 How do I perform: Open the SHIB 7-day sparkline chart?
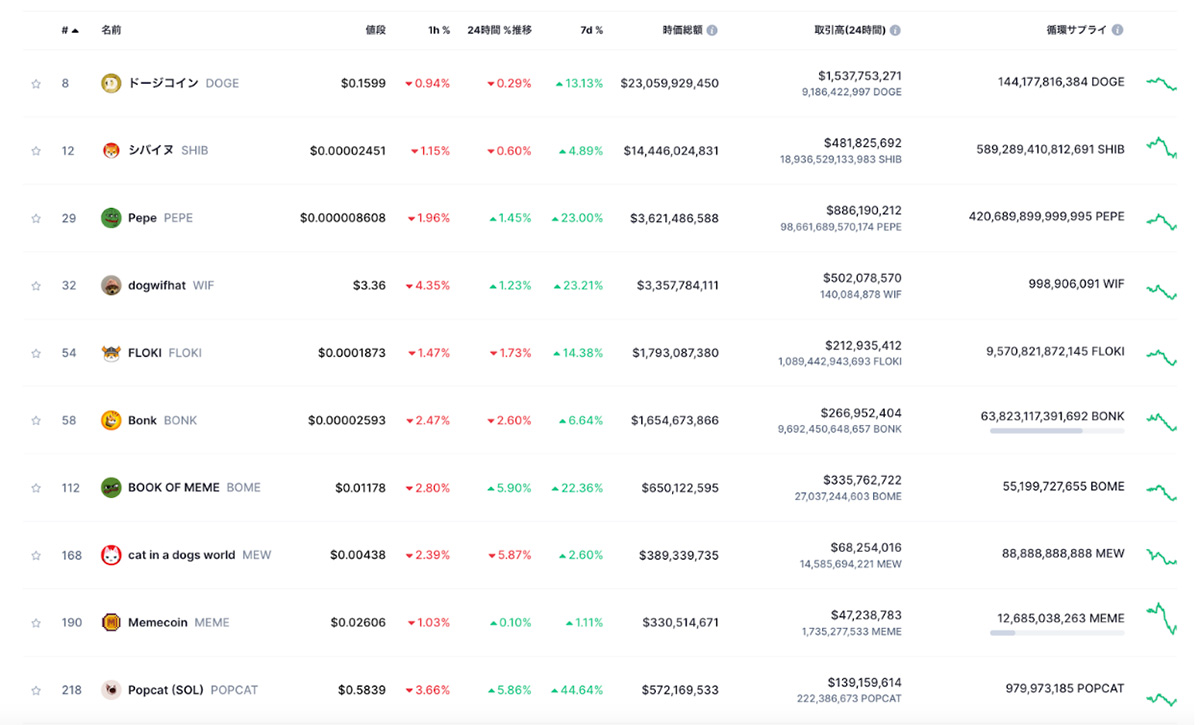click(1162, 148)
